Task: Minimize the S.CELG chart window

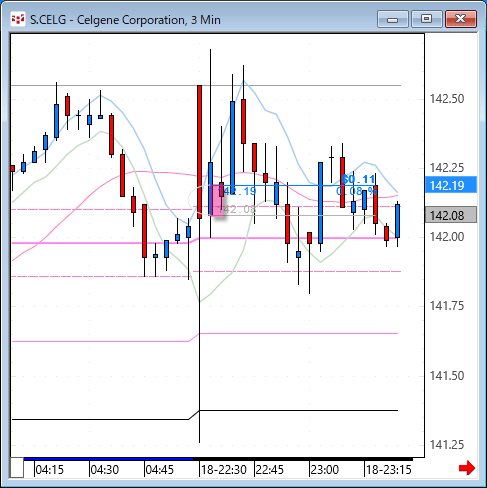Action: pyautogui.click(x=393, y=19)
